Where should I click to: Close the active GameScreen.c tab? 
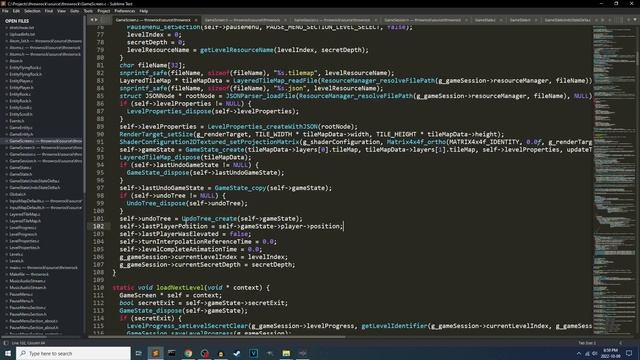click(x=196, y=20)
